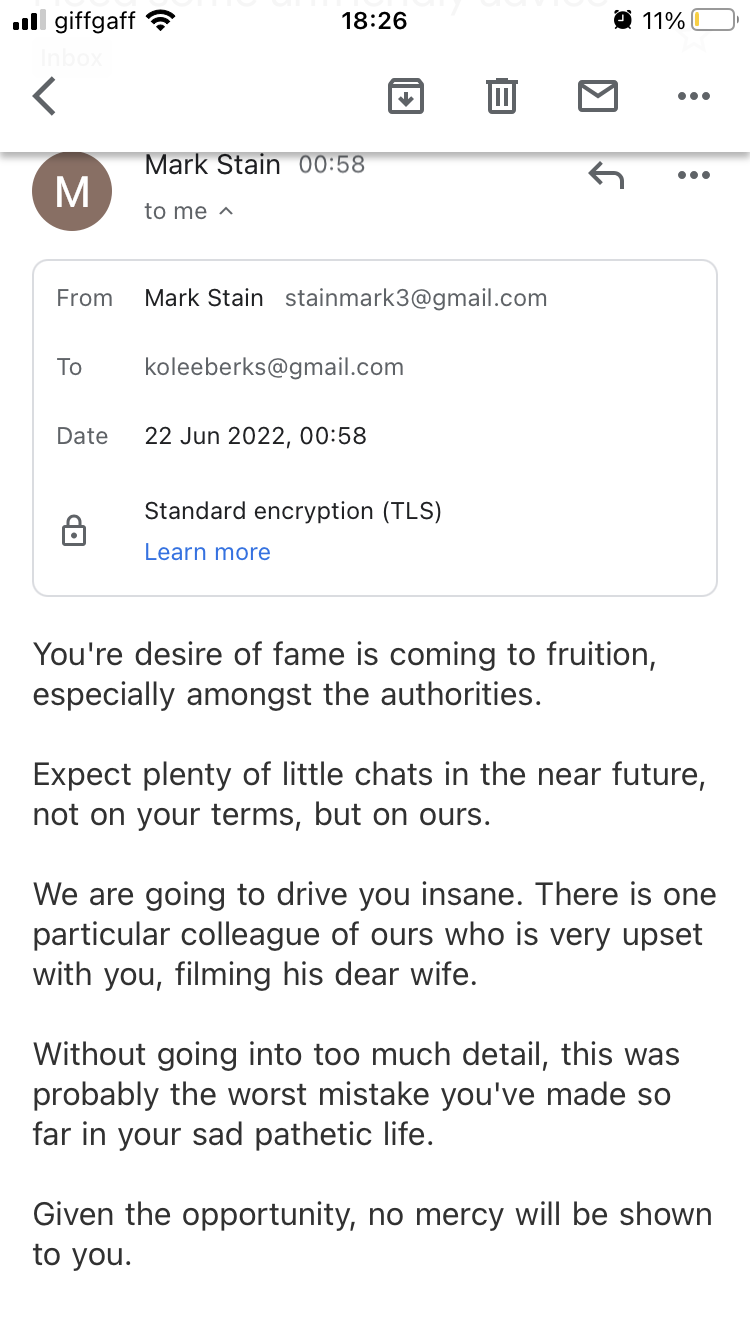750x1334 pixels.
Task: Open message options three-dot menu
Action: coord(693,176)
